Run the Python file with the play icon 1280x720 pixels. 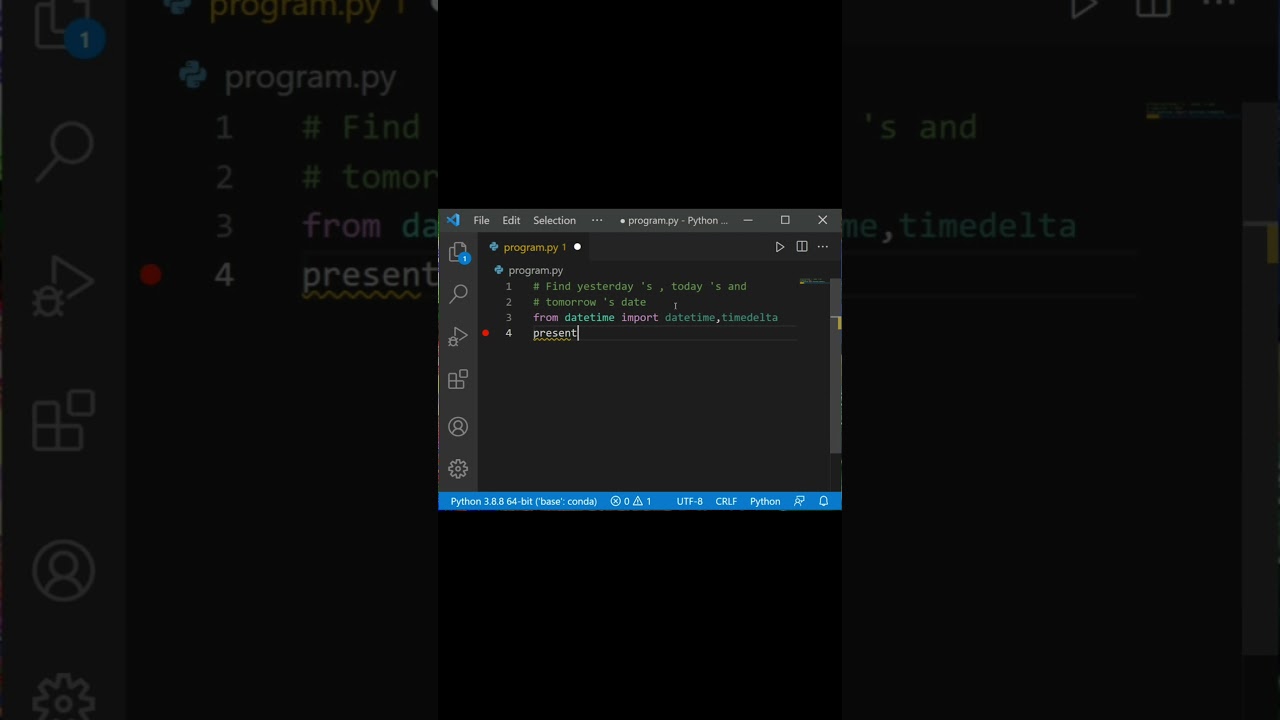(780, 247)
